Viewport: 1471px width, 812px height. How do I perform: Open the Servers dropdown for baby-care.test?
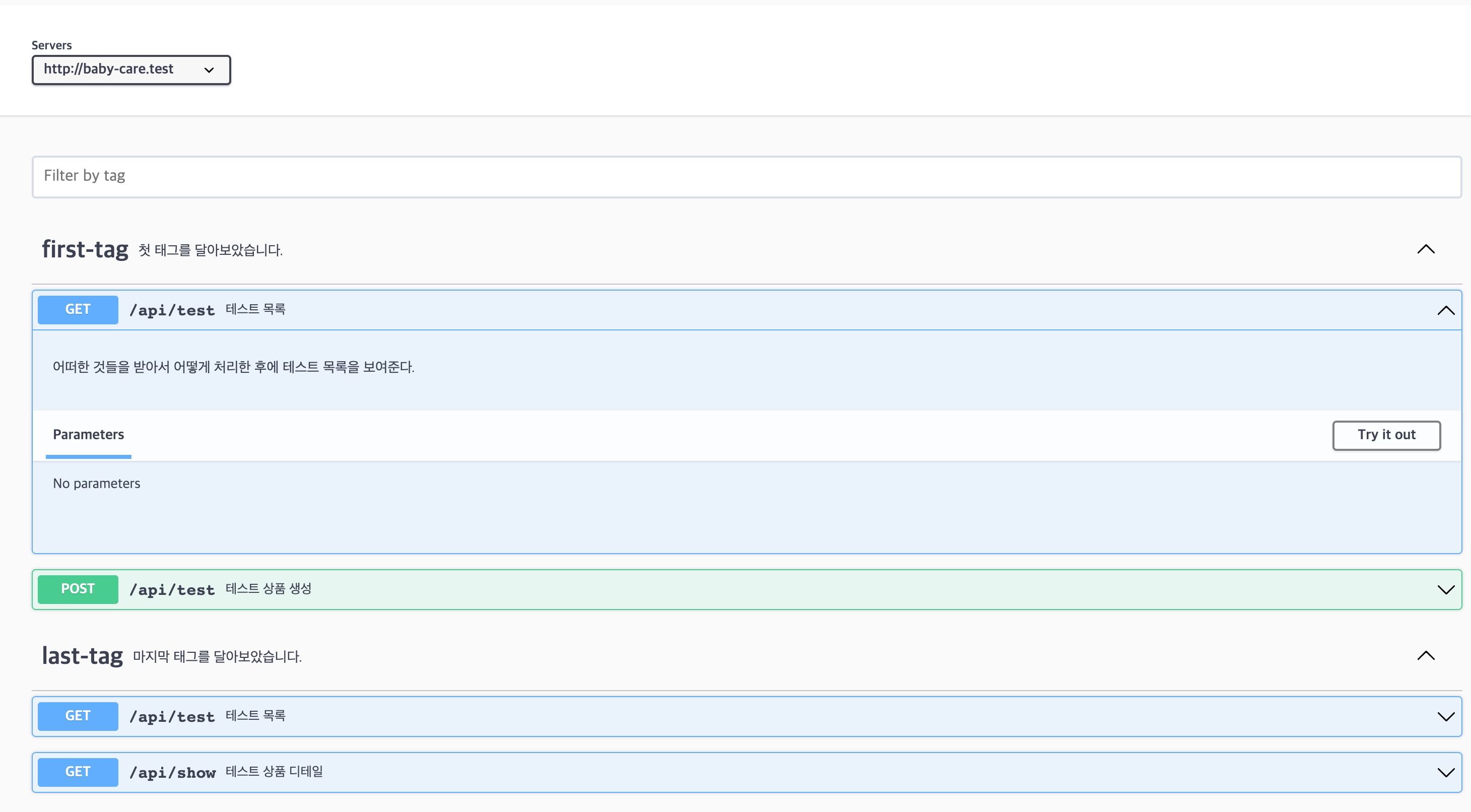click(x=131, y=70)
